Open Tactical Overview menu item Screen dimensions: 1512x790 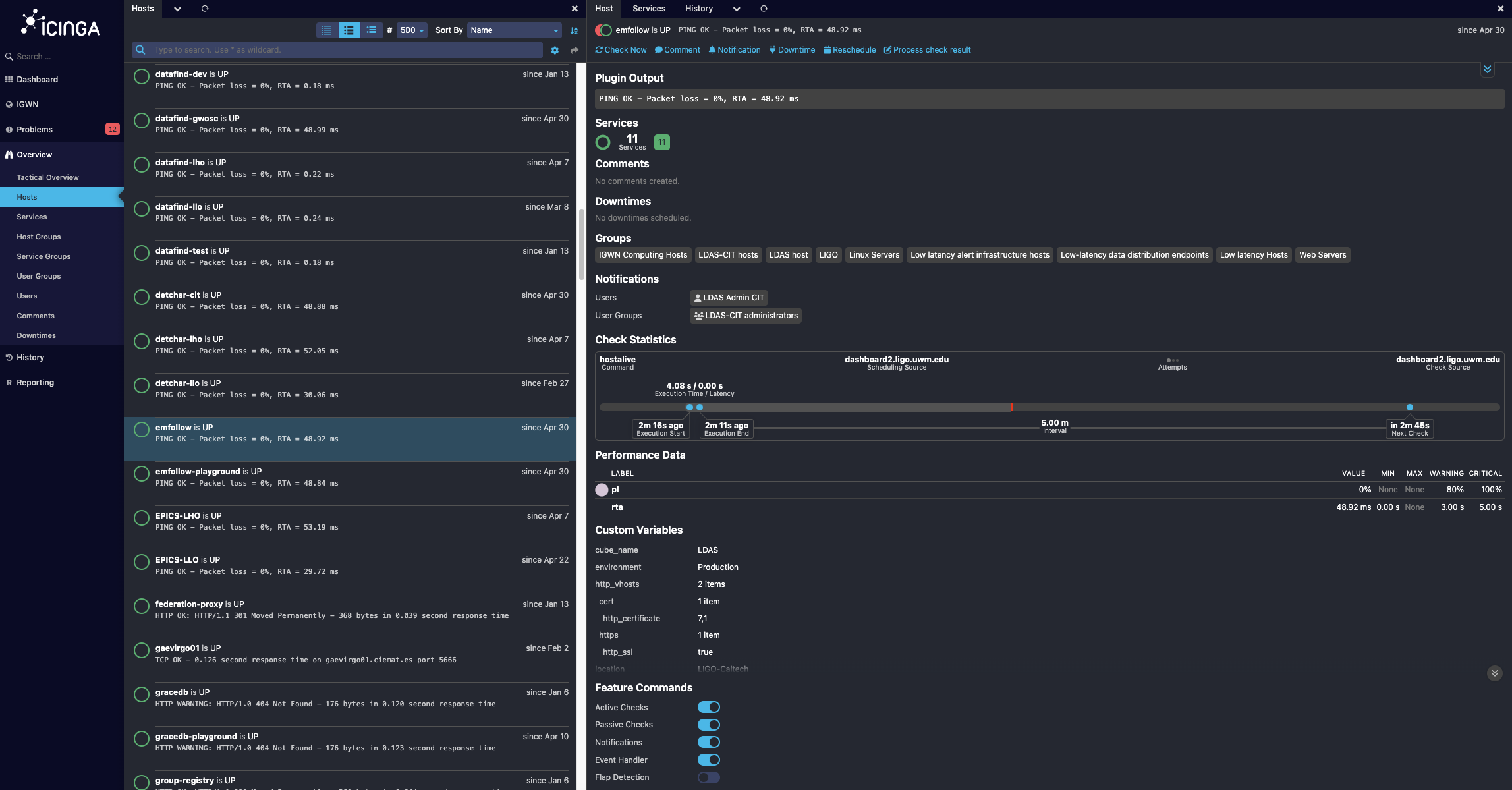(47, 177)
